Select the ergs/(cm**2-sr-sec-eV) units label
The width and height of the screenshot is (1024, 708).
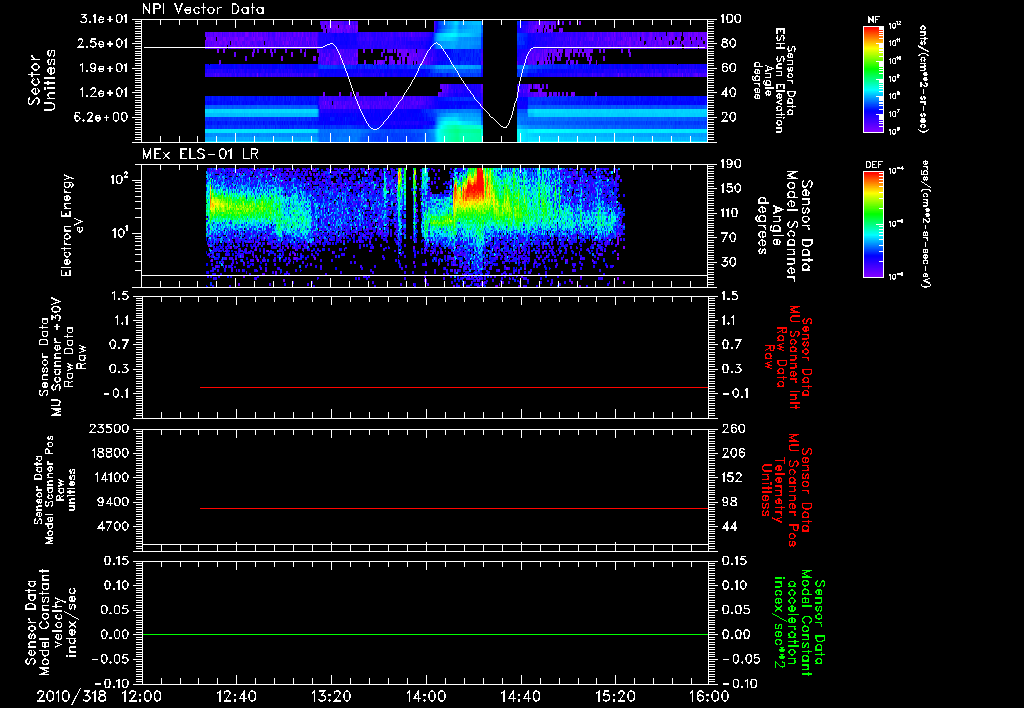(925, 224)
